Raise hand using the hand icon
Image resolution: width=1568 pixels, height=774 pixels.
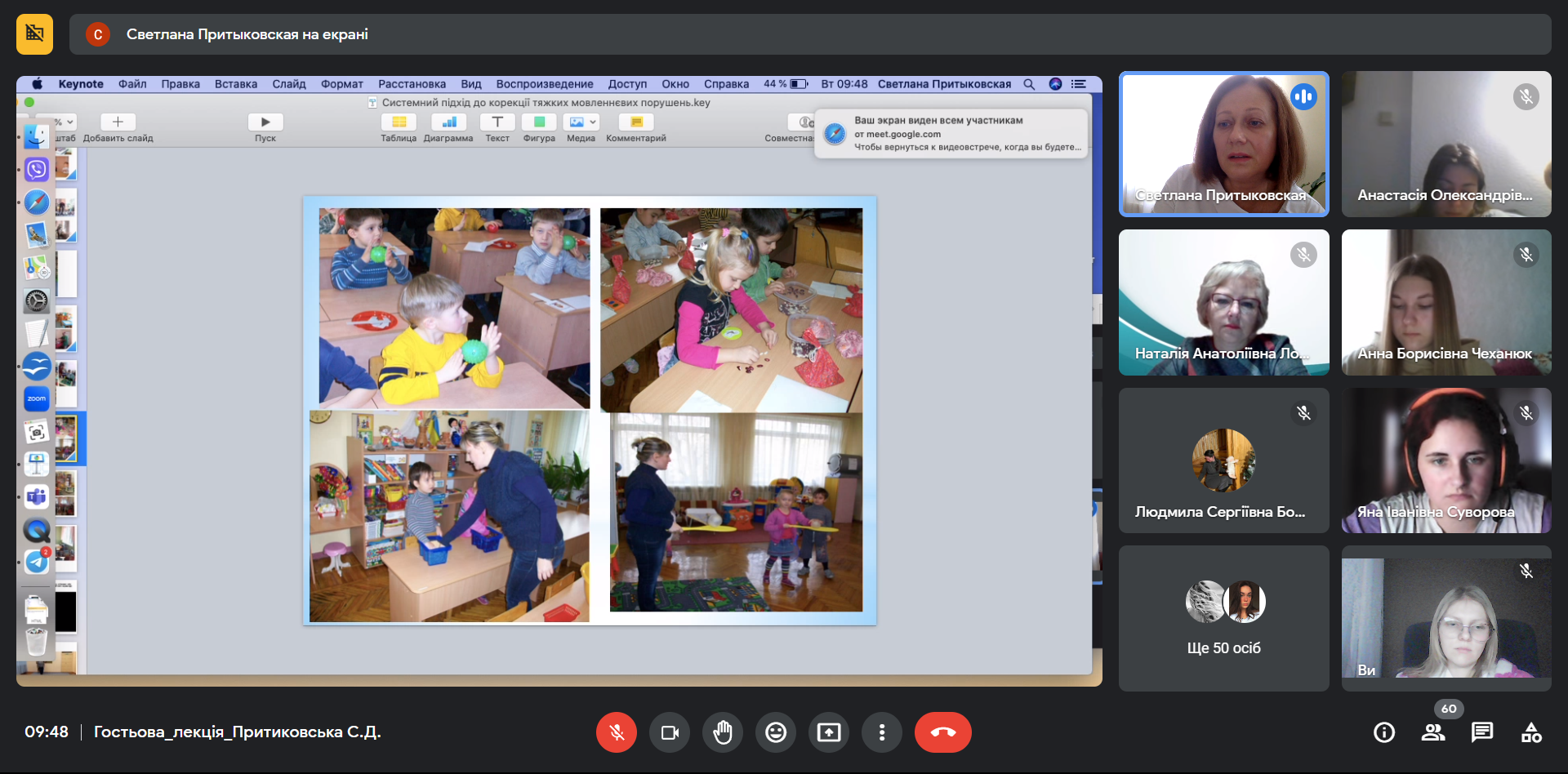click(723, 732)
